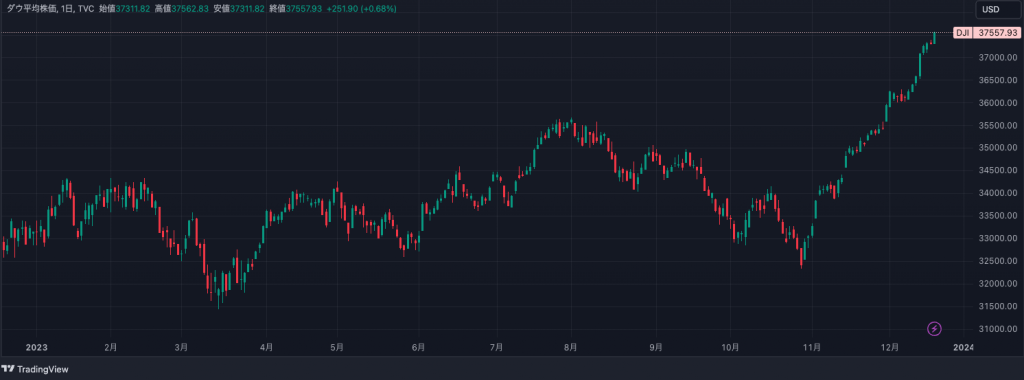Click the 2023 time axis label
This screenshot has height=380, width=1024.
(37, 347)
